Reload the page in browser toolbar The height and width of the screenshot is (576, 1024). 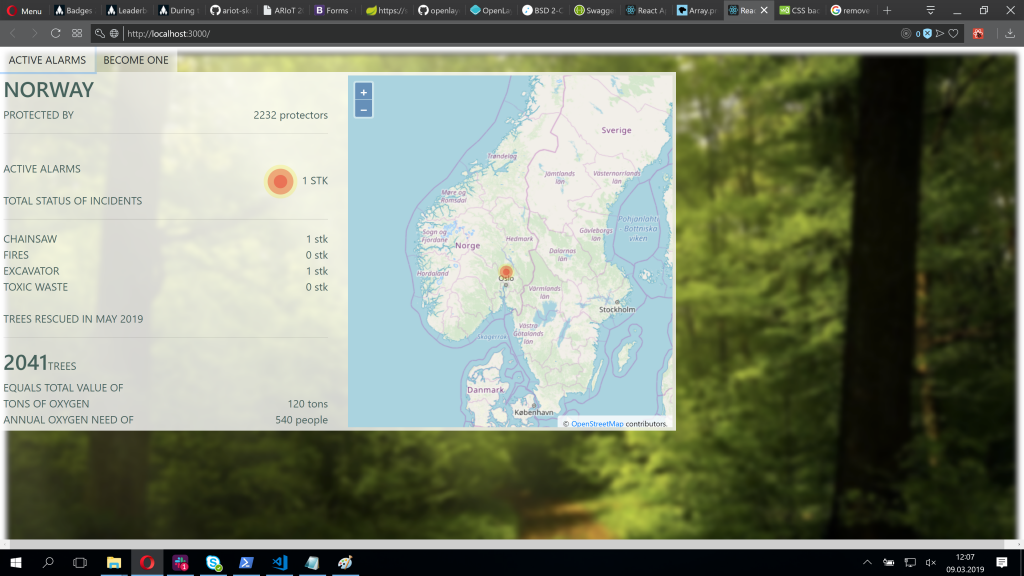[56, 33]
